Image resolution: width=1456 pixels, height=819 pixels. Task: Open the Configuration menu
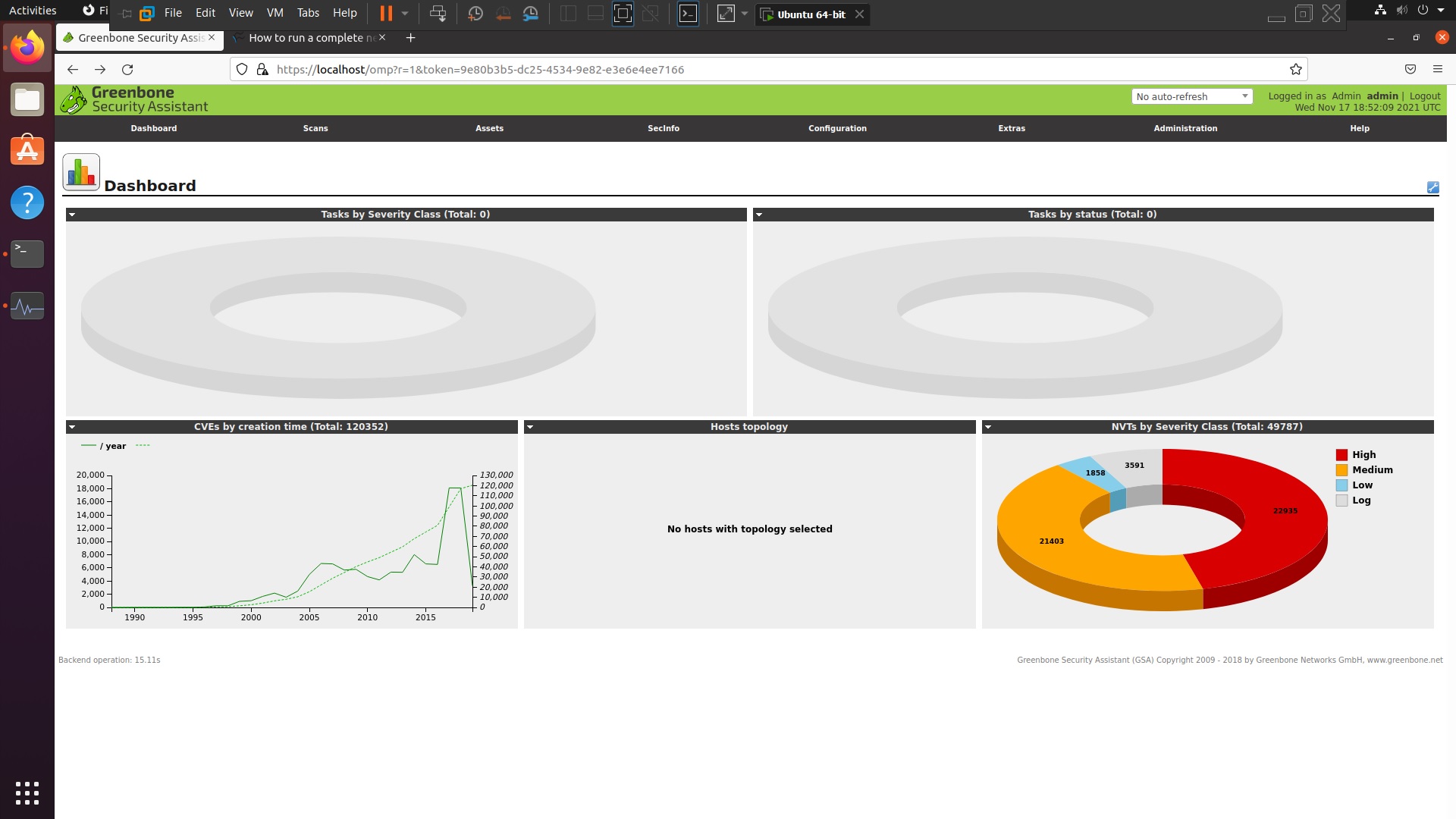pyautogui.click(x=837, y=128)
